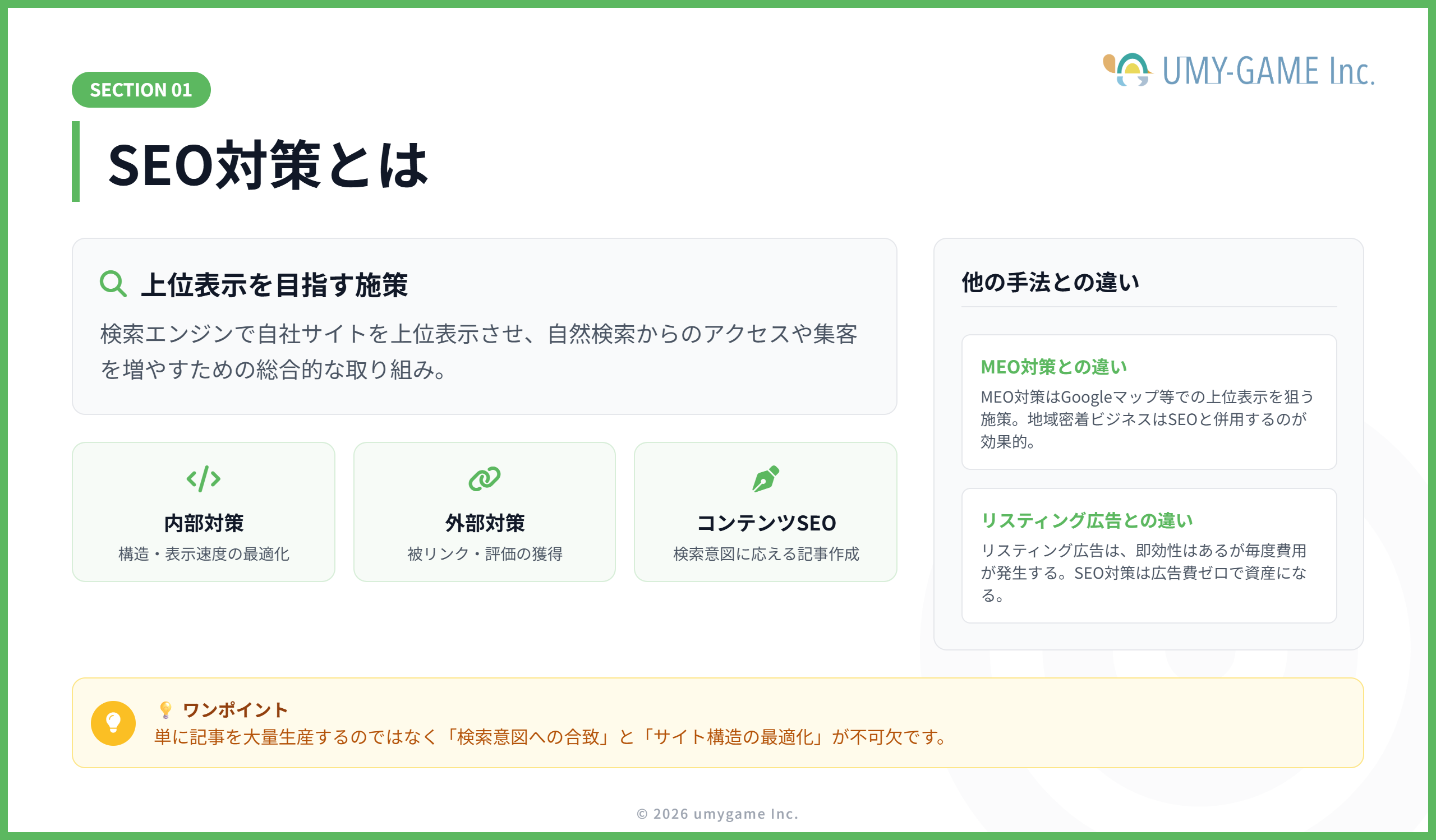Screen dimensions: 1436x840
Task: Click the © 2026 umygame Inc. footer
Action: pos(717,813)
